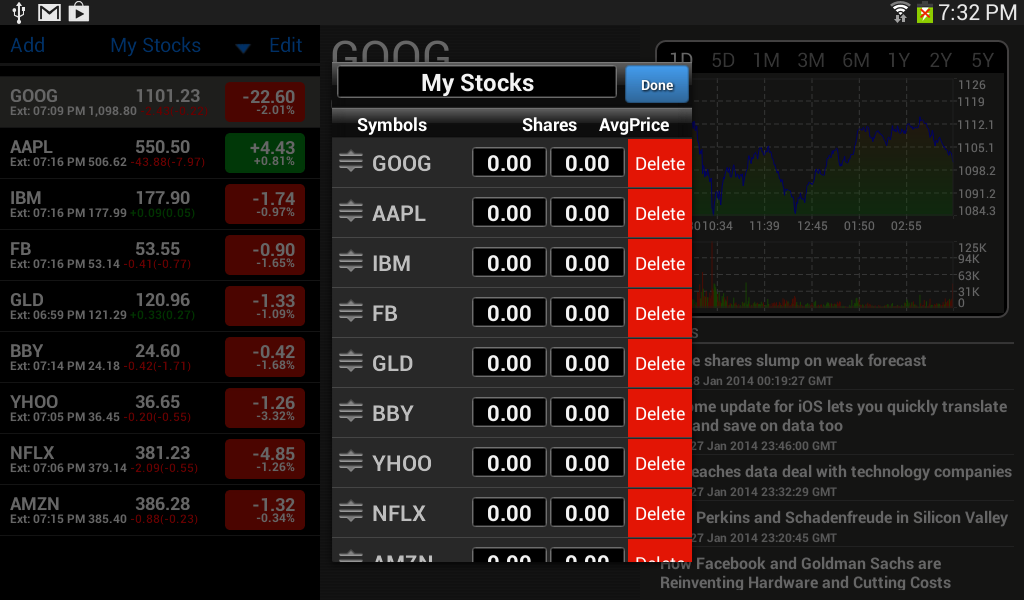
Task: Edit GLD average price field
Action: point(587,363)
